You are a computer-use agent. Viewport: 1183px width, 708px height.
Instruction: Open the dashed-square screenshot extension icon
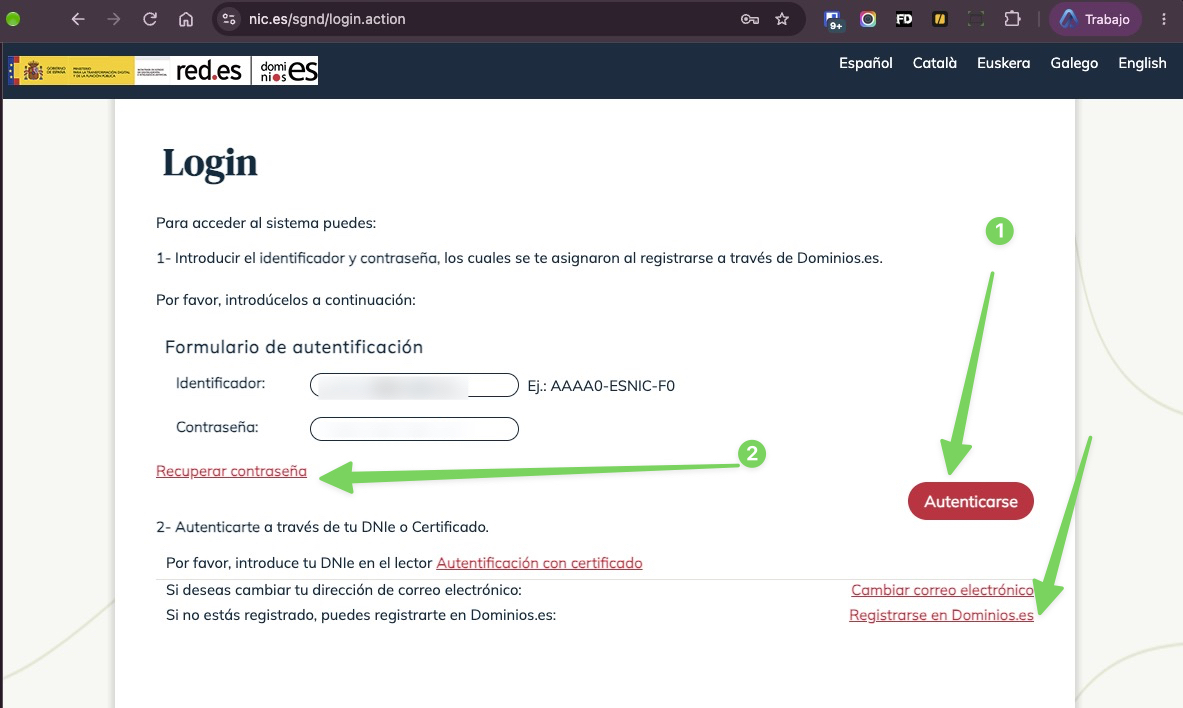(976, 19)
